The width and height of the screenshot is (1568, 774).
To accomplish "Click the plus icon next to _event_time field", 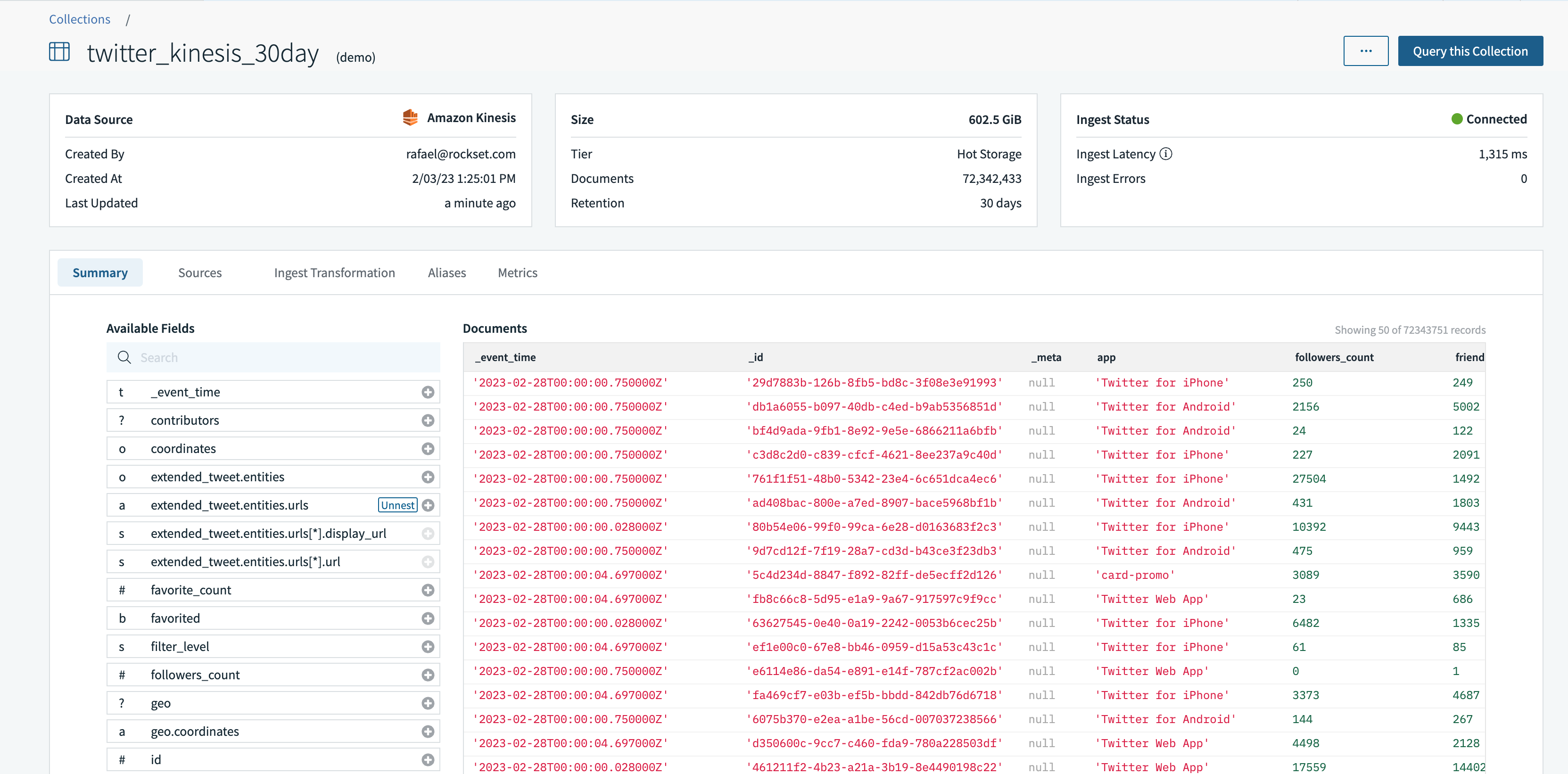I will (428, 393).
